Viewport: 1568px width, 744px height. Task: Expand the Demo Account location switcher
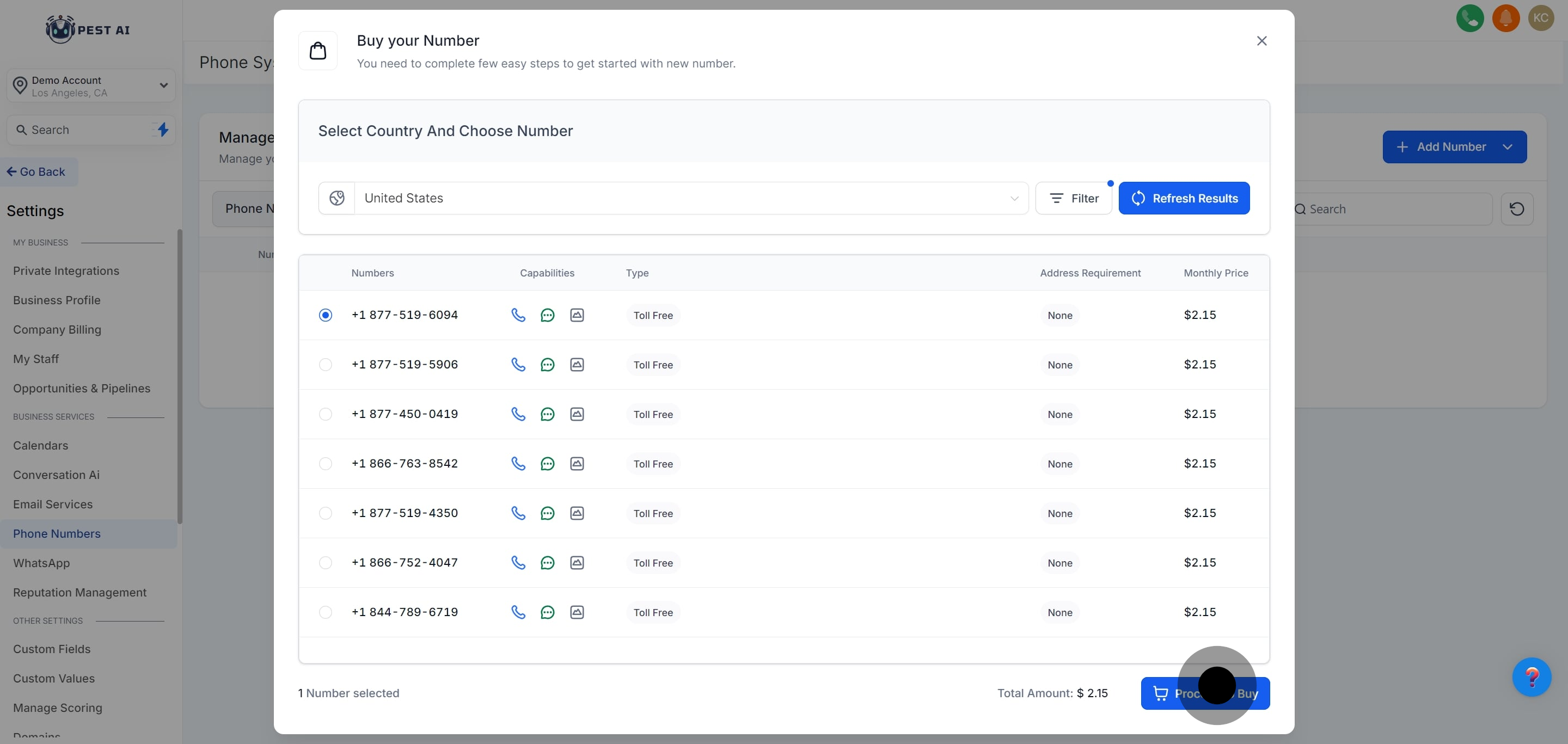coord(91,86)
